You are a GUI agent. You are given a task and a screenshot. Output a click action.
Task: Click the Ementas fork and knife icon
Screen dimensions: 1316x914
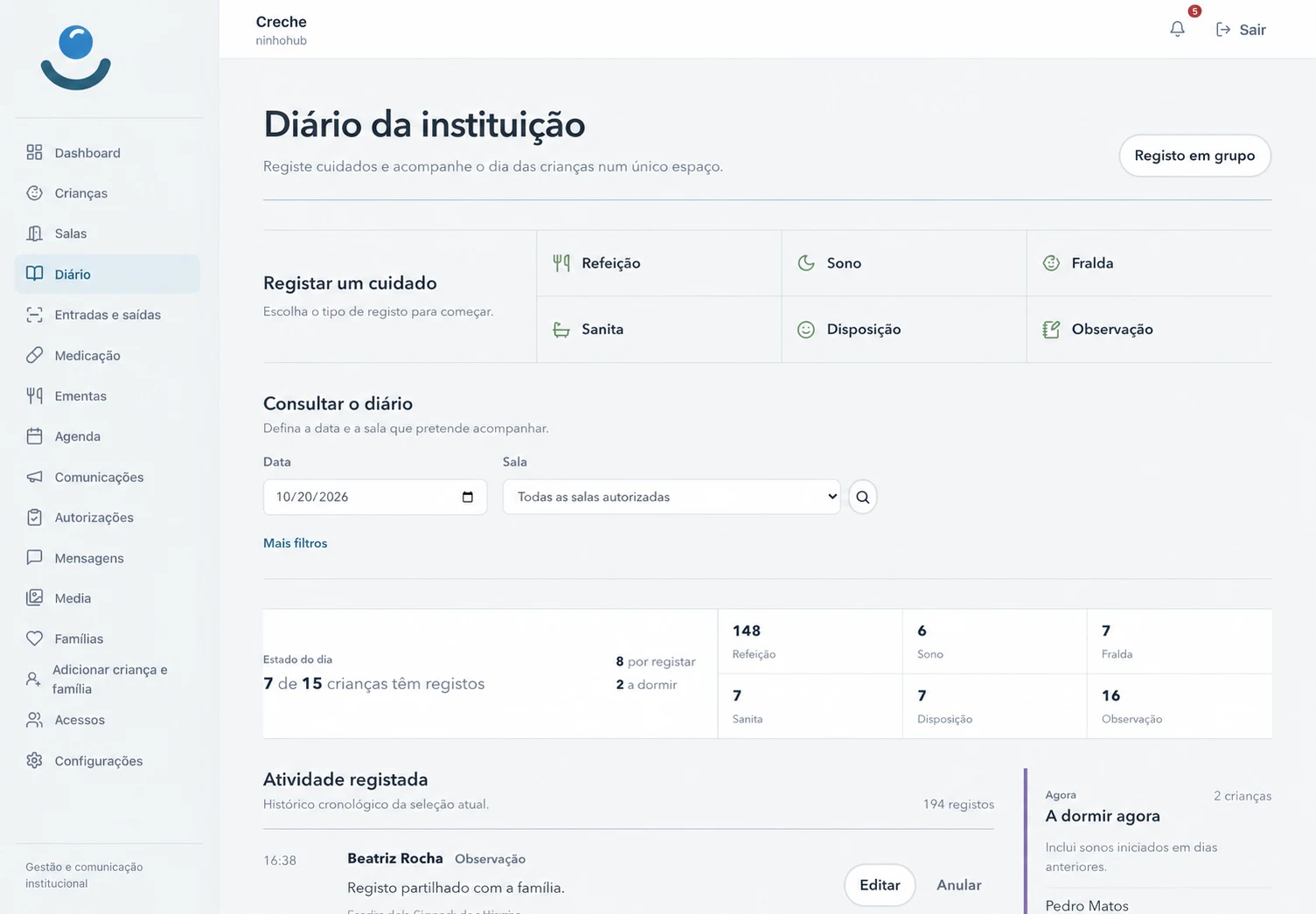[x=34, y=395]
